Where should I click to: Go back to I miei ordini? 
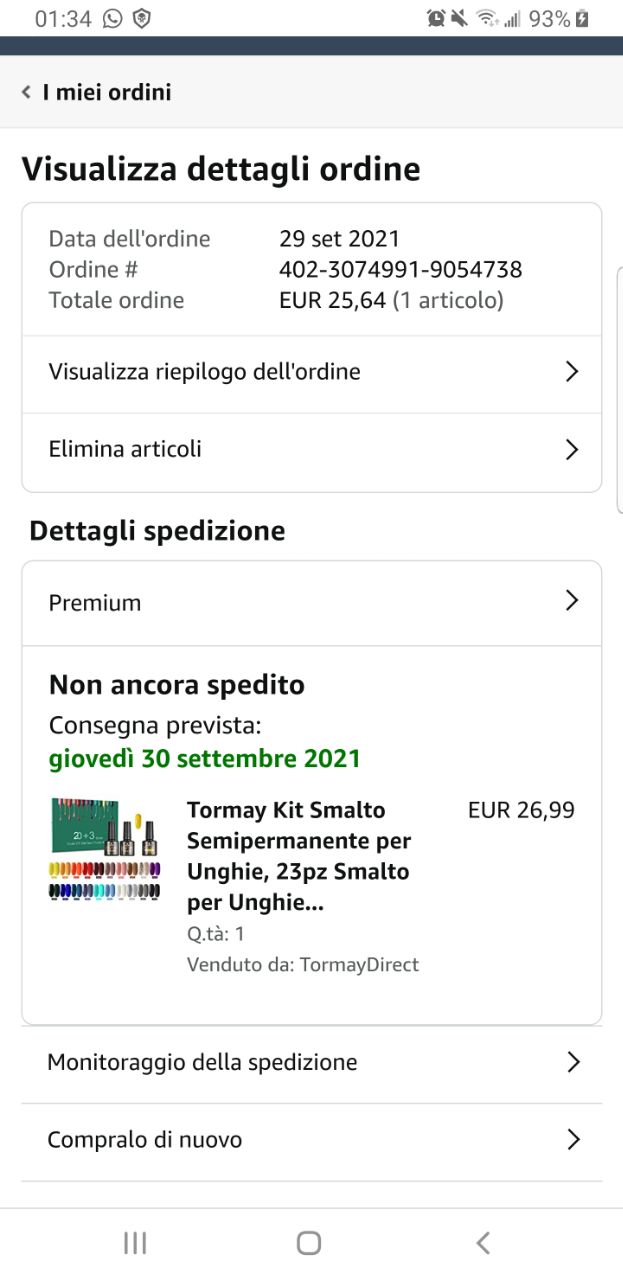coord(96,92)
